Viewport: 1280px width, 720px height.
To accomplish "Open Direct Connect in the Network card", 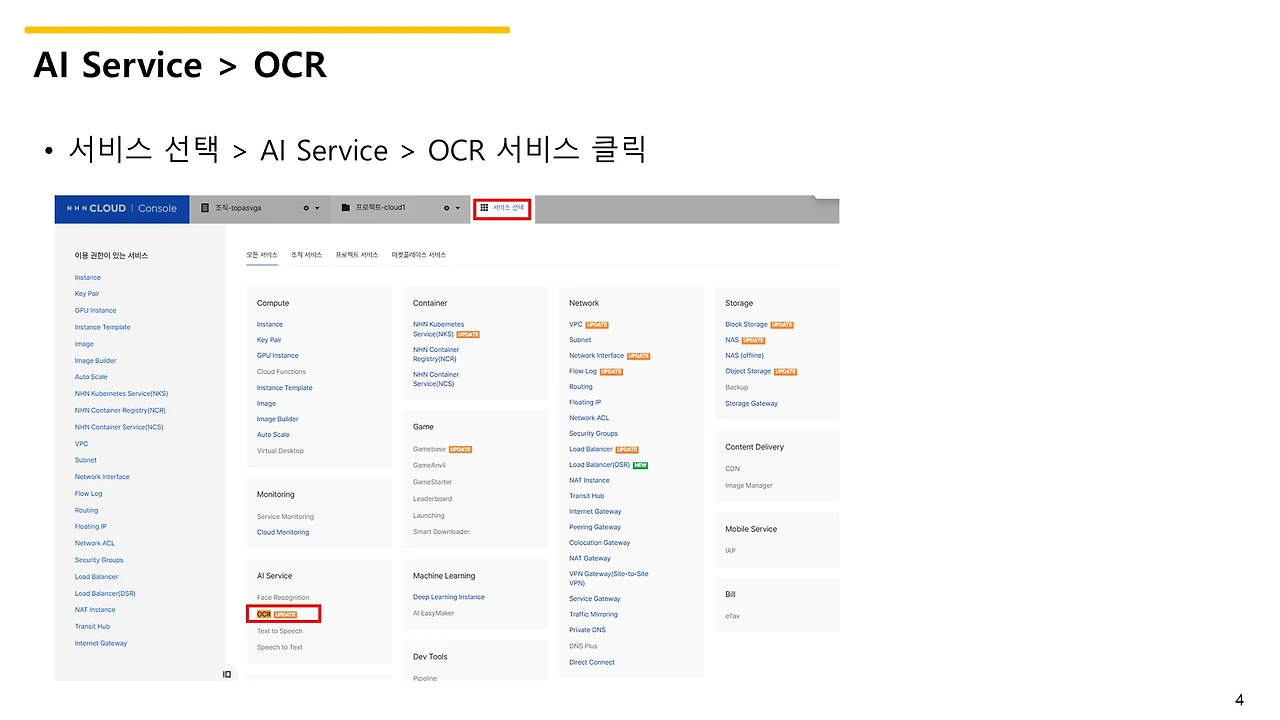I will click(x=592, y=662).
